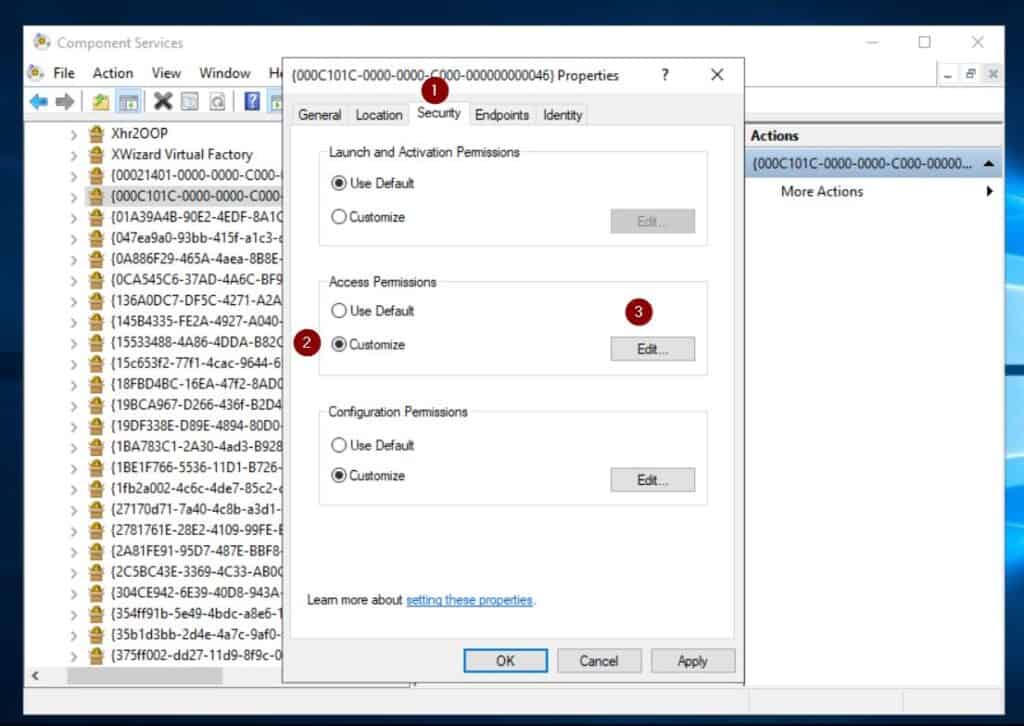Open the View menu
This screenshot has width=1024, height=726.
(167, 73)
